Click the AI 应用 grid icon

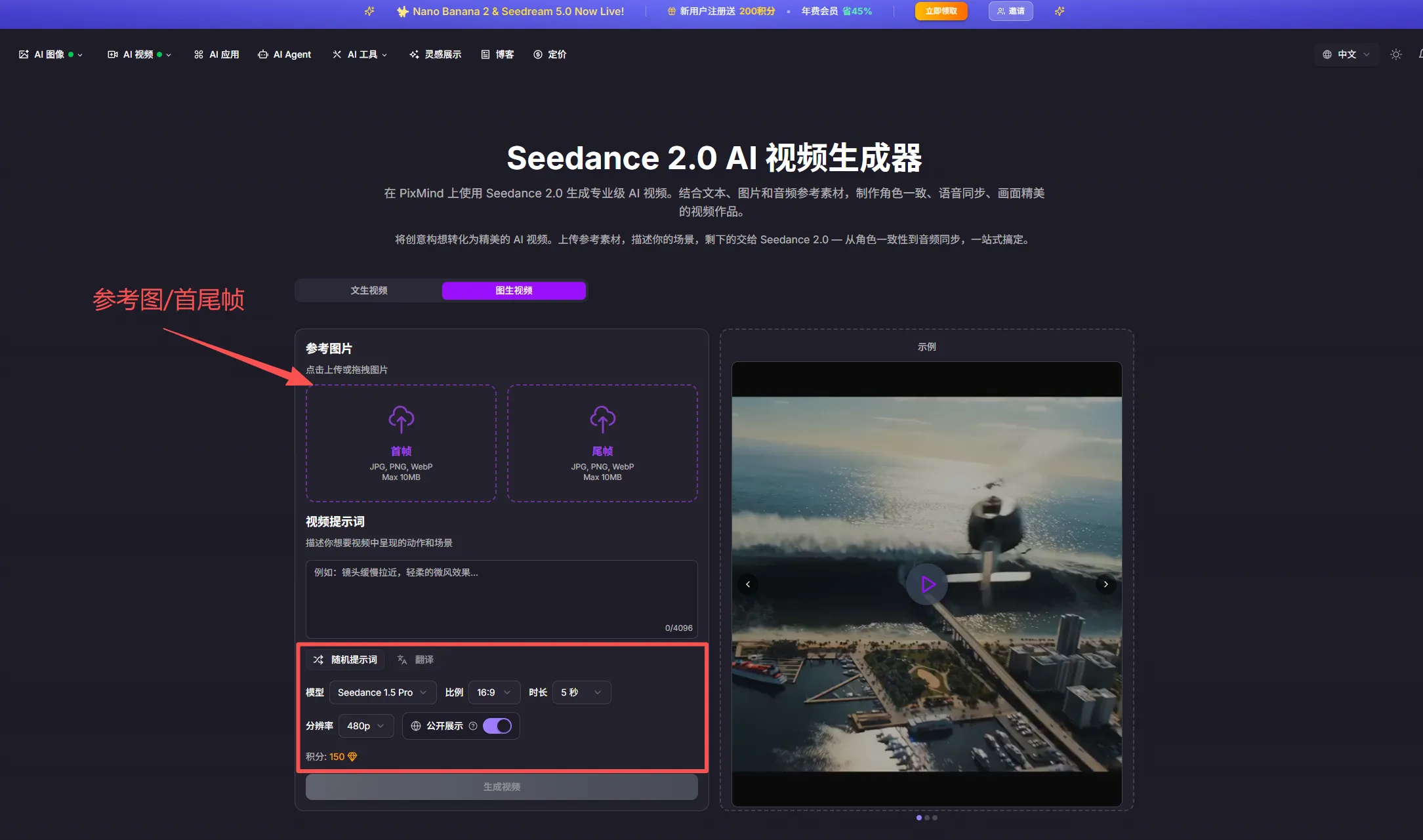coord(199,54)
